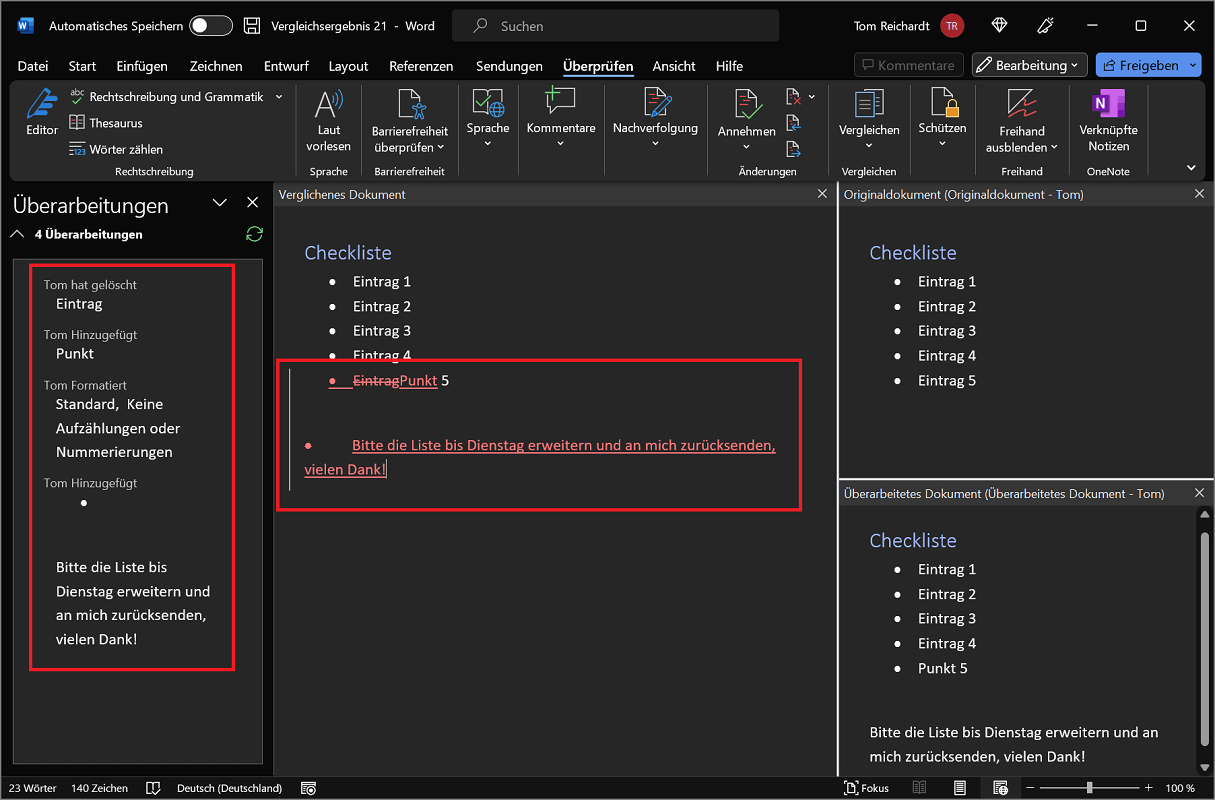Close the Überarbeitungen pane
The height and width of the screenshot is (800, 1215).
point(252,203)
